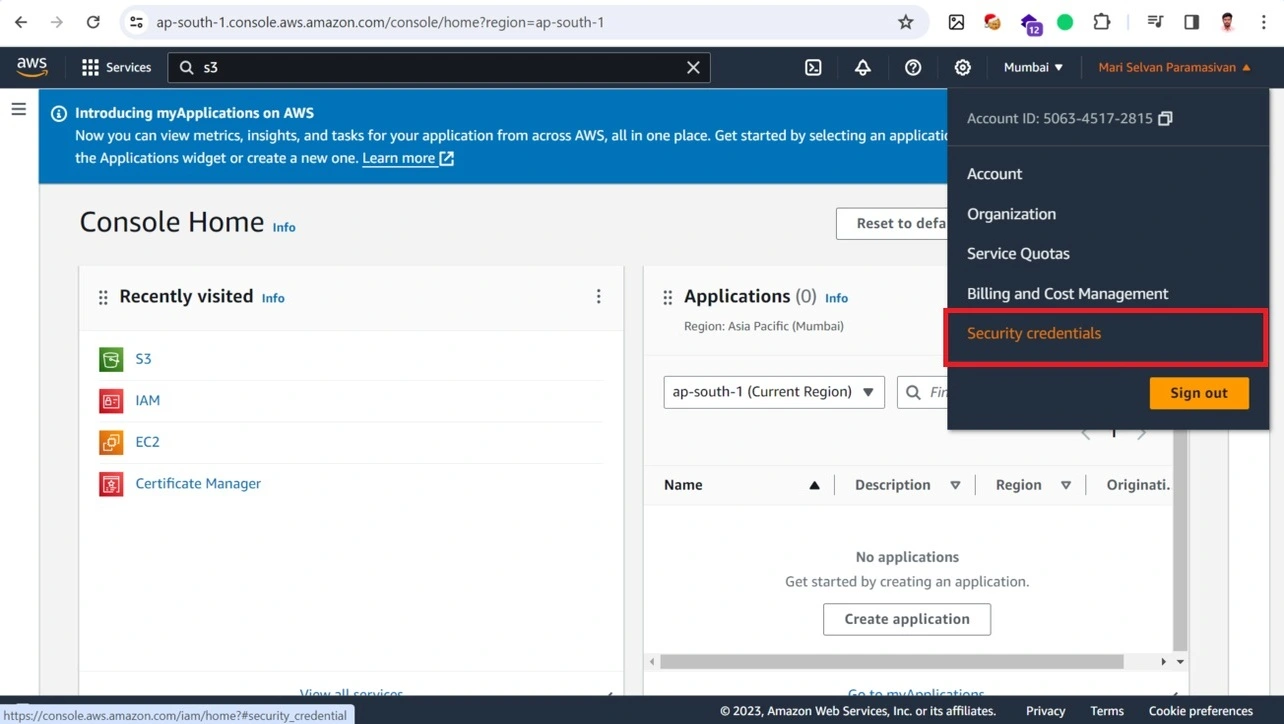1284x724 pixels.
Task: View site information icon in address bar
Action: pos(137,22)
